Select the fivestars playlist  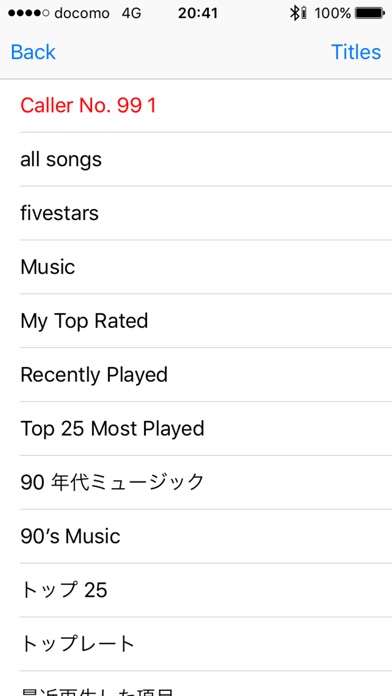tap(196, 213)
